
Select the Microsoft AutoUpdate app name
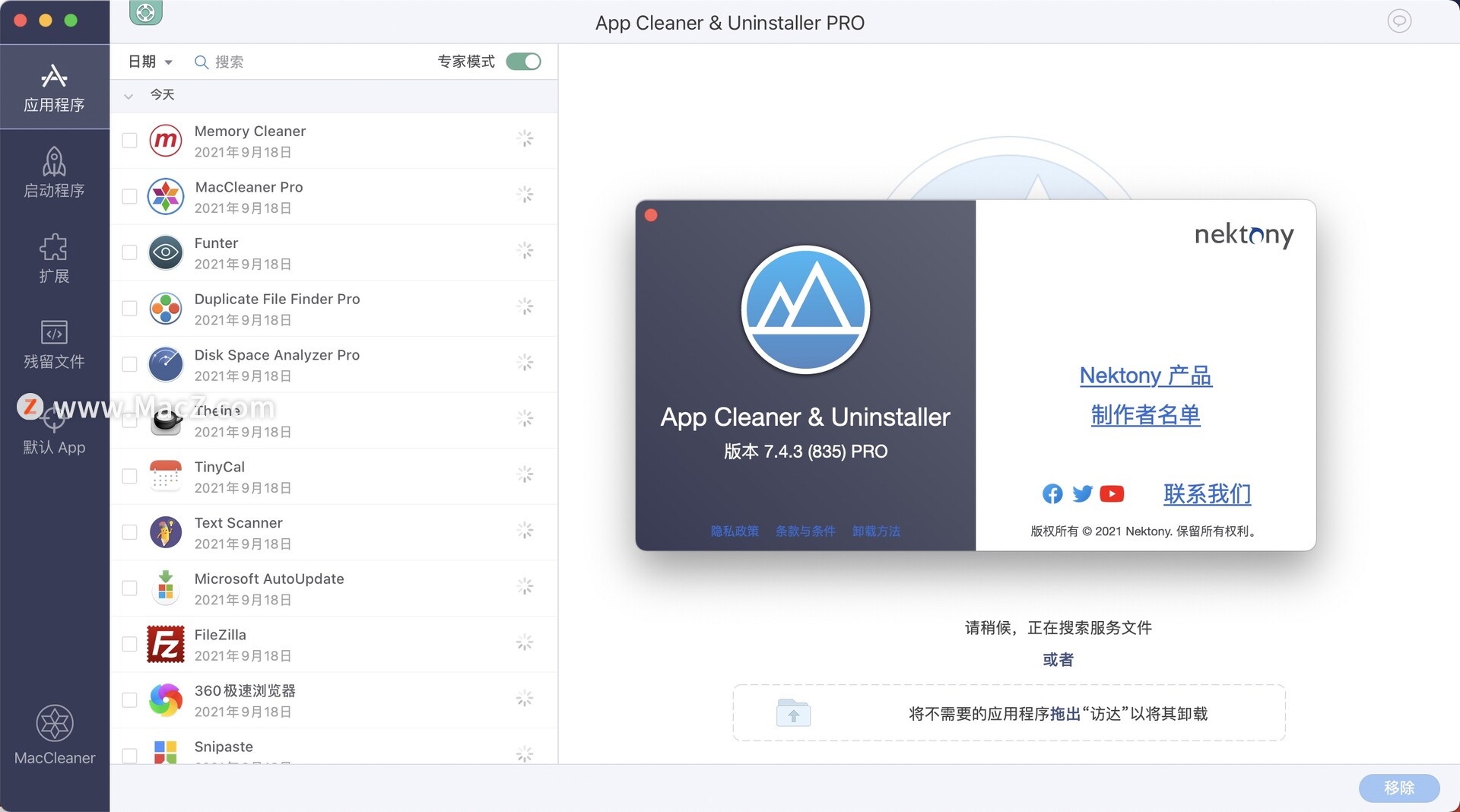pyautogui.click(x=269, y=579)
